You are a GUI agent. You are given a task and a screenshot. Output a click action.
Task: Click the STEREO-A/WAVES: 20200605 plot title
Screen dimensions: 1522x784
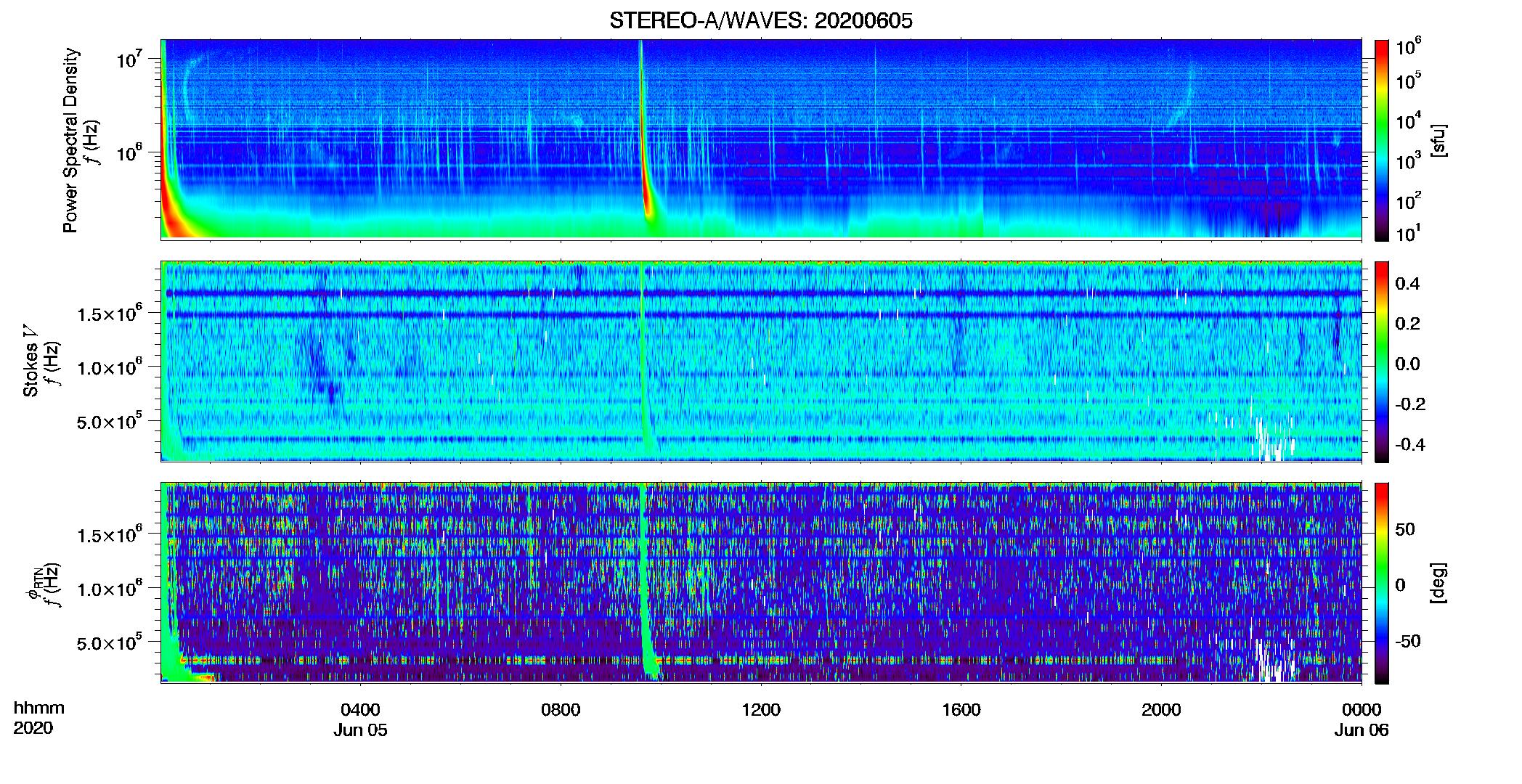761,21
